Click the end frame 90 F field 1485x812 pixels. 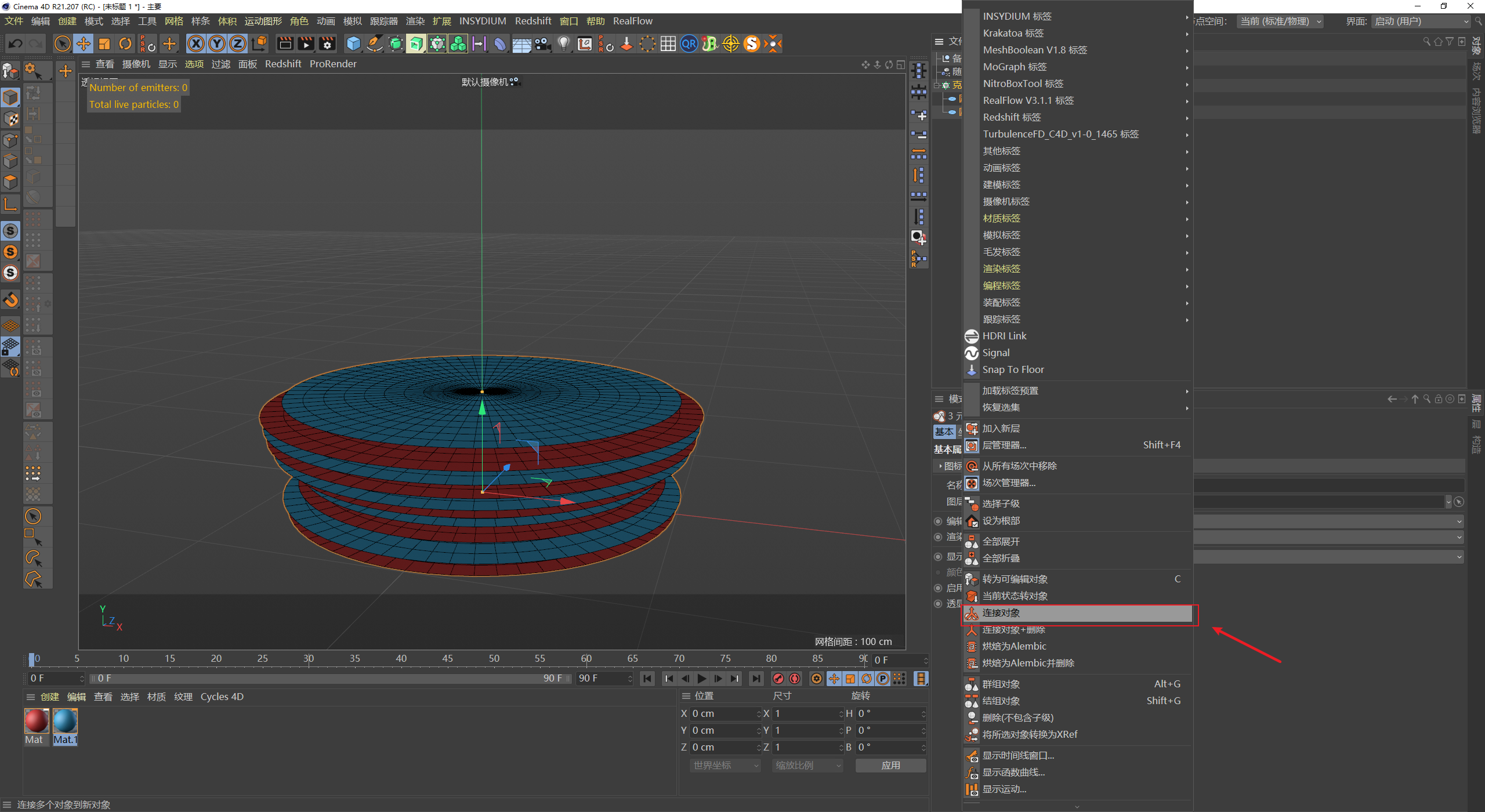pos(604,679)
